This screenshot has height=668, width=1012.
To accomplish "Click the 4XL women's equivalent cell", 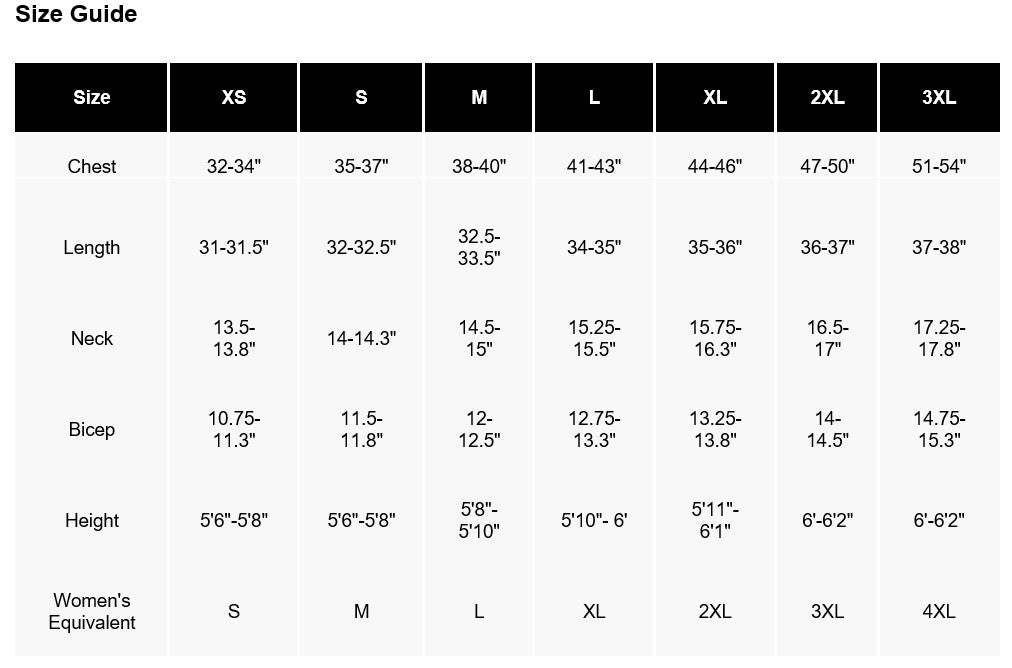I will coord(939,612).
